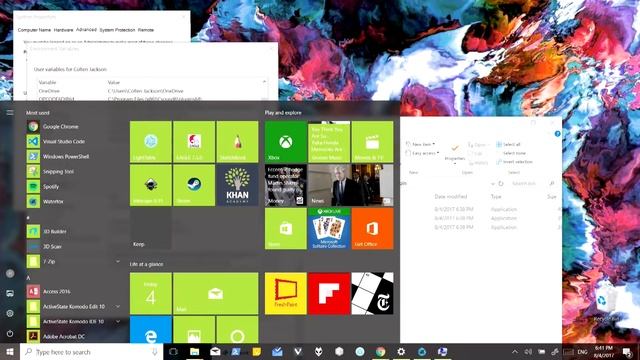Open the Groove Music live tile
640x360 pixels.
(329, 142)
